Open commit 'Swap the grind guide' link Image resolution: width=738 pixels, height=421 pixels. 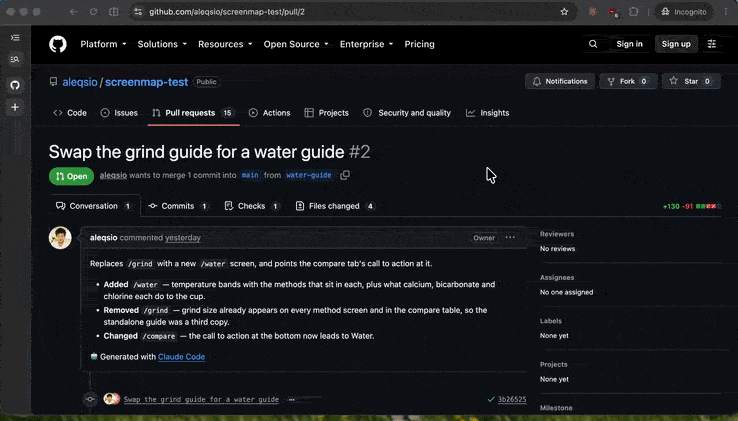pos(201,399)
